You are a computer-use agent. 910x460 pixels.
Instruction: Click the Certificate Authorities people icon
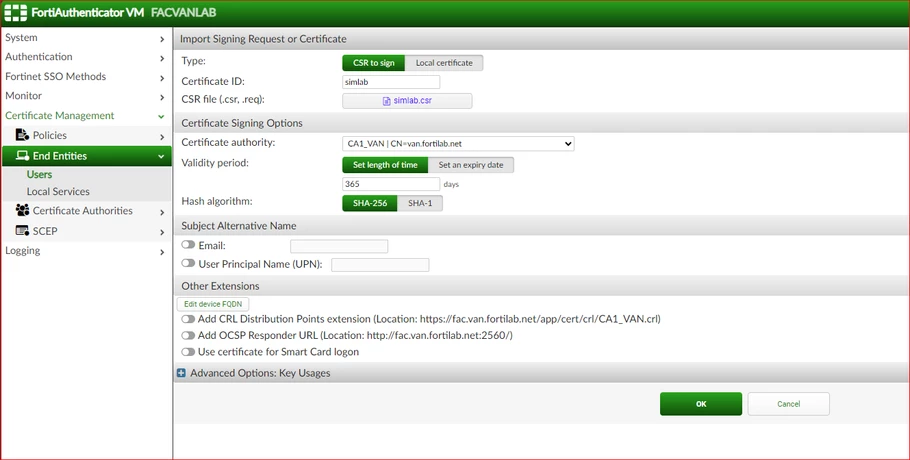click(22, 210)
